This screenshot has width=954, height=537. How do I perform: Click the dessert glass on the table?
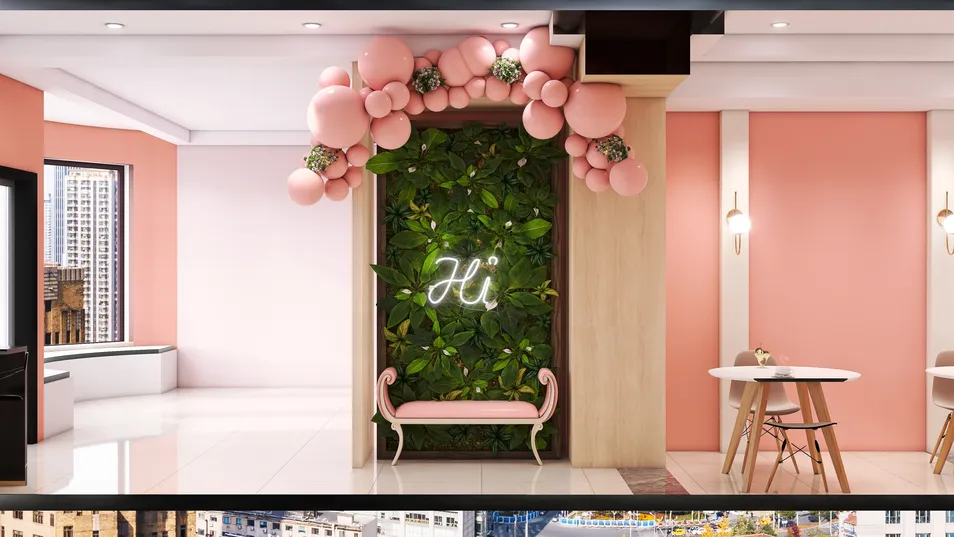click(x=762, y=357)
